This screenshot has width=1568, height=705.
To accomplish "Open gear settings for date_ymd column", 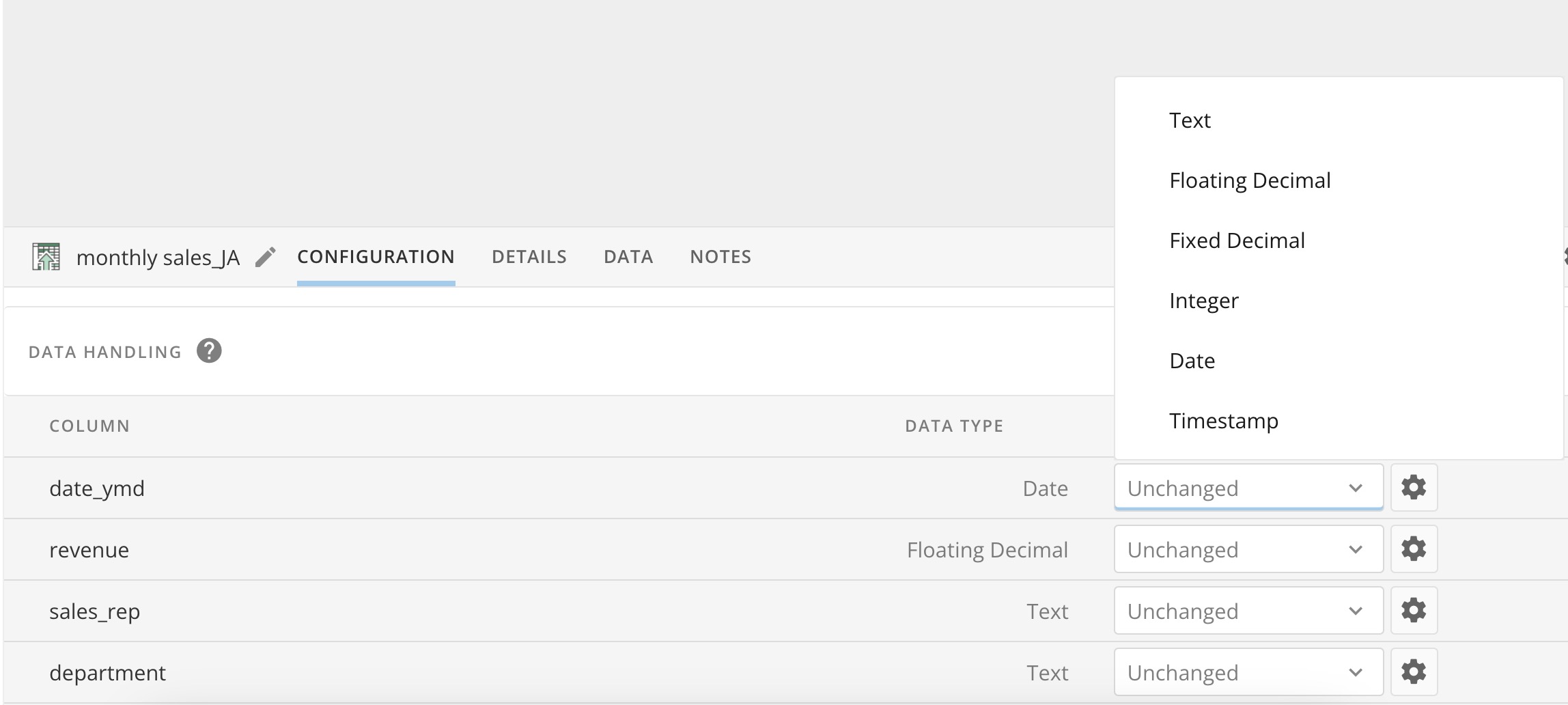I will point(1414,488).
